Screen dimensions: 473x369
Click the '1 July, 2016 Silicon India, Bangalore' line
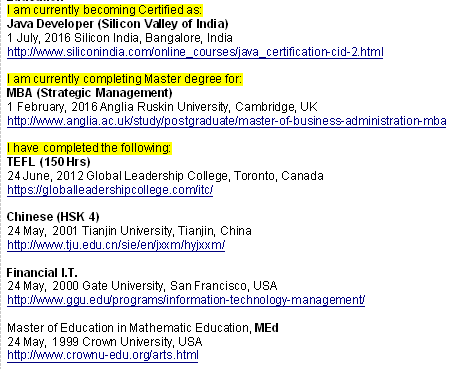(120, 38)
